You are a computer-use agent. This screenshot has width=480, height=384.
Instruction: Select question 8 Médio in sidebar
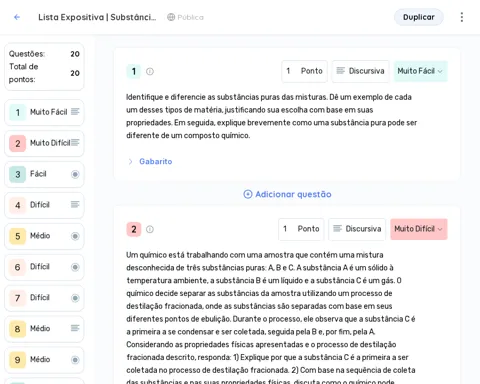[x=44, y=329]
